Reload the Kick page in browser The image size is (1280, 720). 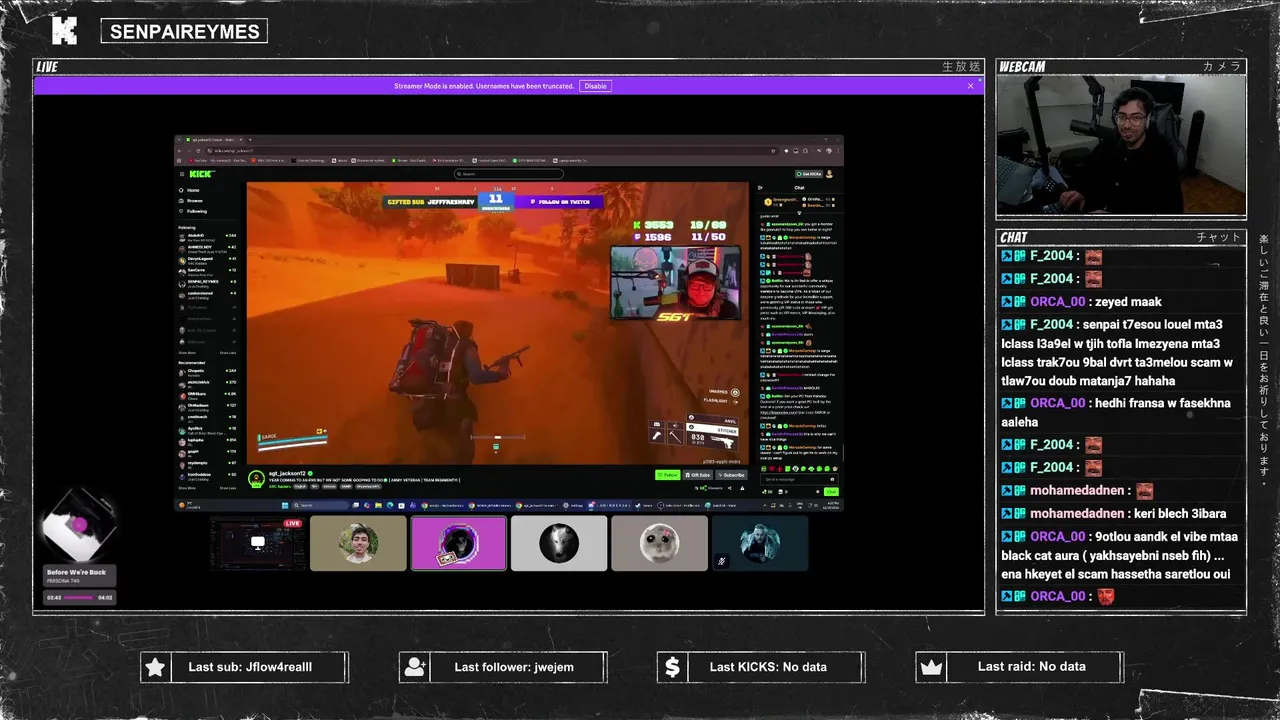198,151
